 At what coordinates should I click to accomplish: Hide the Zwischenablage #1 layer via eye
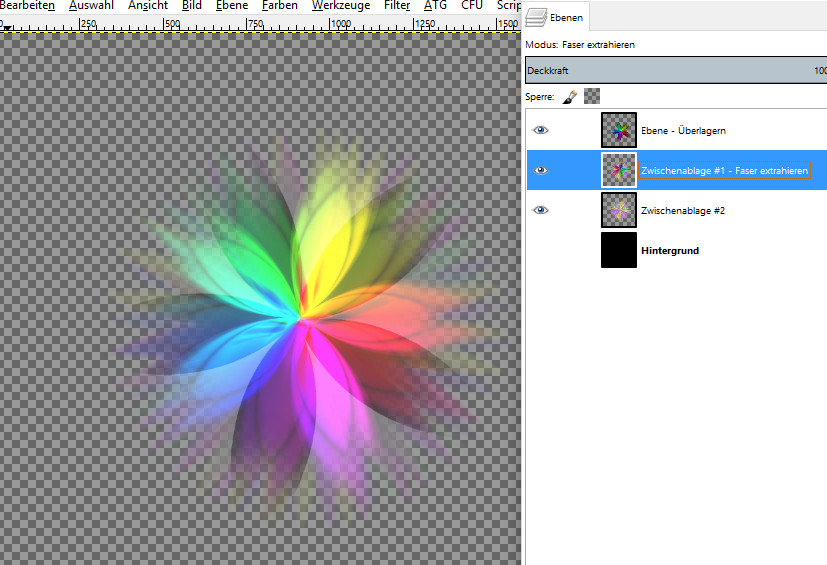coord(541,170)
